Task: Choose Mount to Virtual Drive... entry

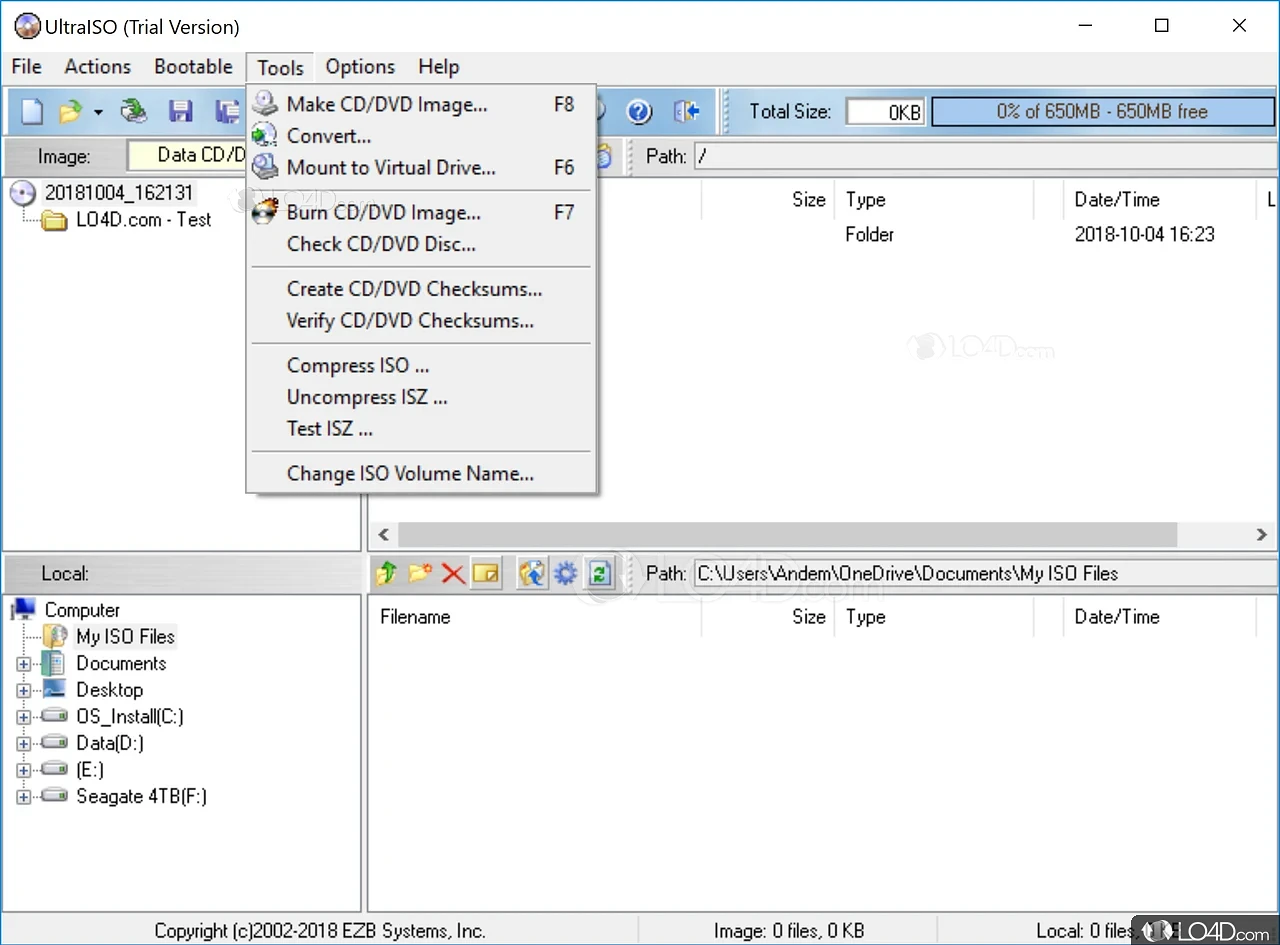Action: coord(421,168)
